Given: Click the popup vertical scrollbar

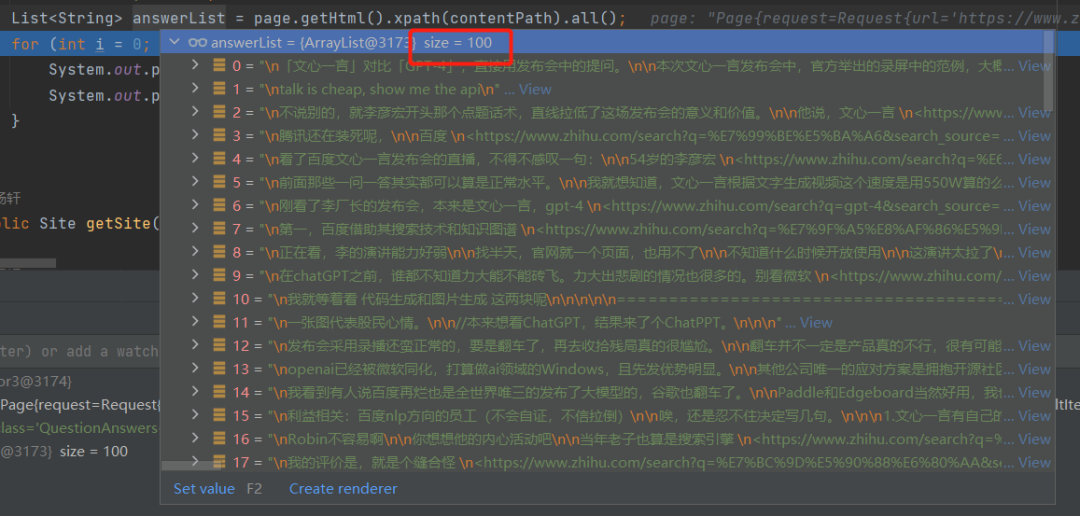Looking at the screenshot, I should (1049, 71).
